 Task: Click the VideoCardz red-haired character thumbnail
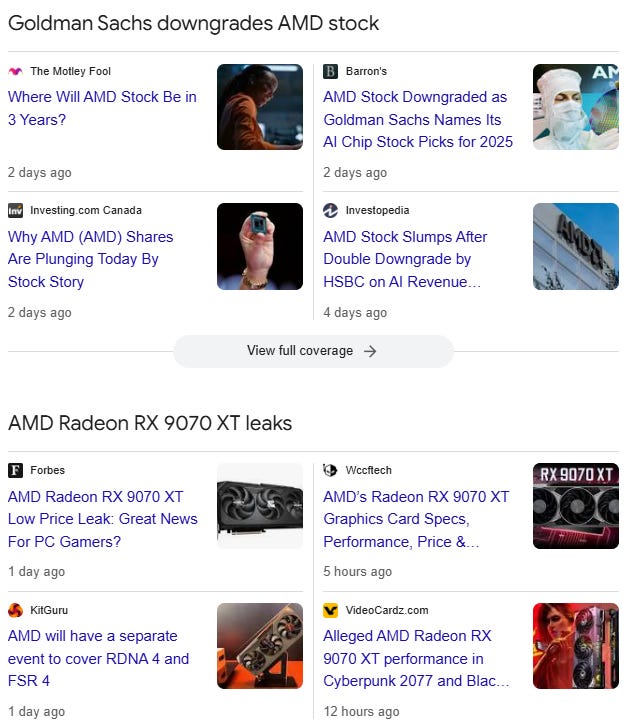(576, 646)
